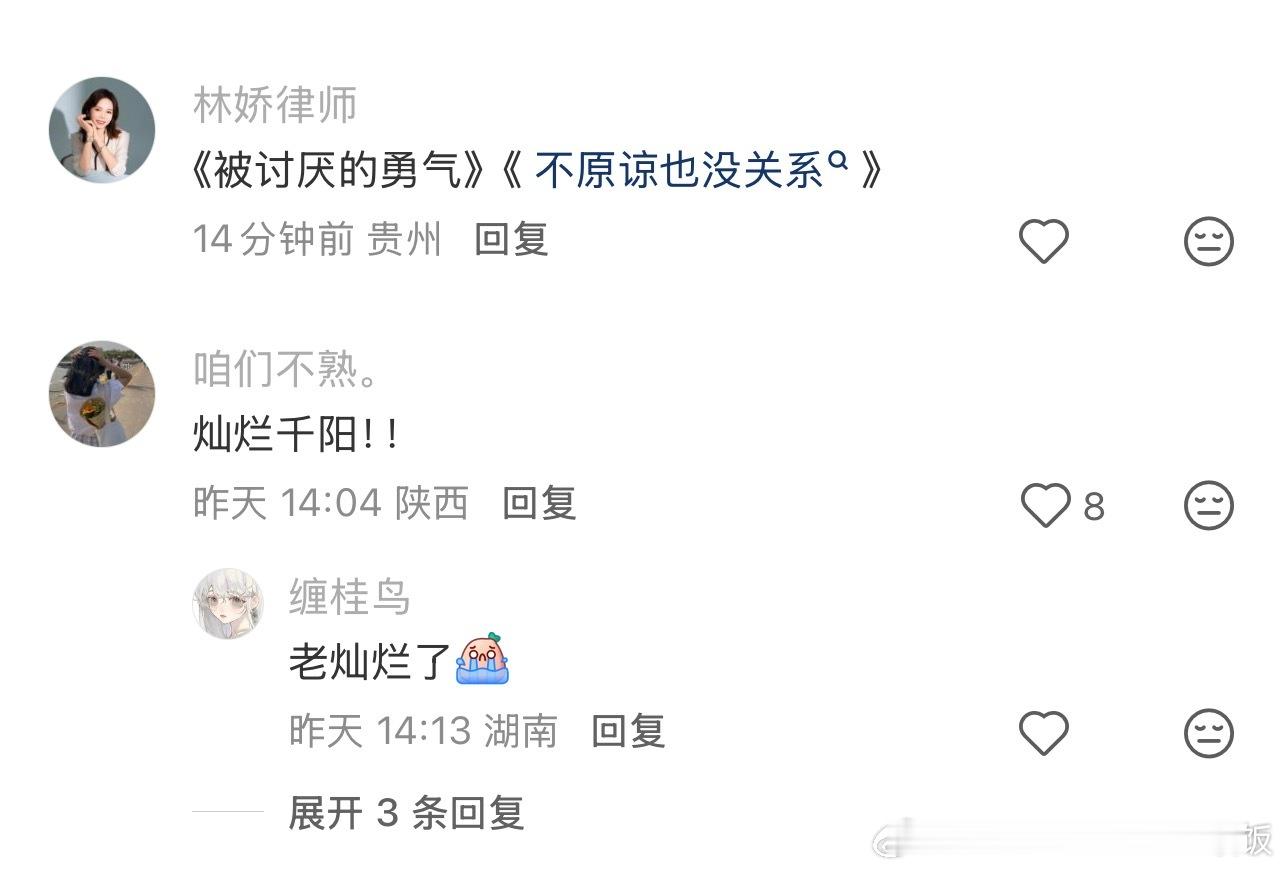Screen dimensions: 1284x871
Task: Like 缠桂鸟's reply with the heart icon
Action: (x=1043, y=733)
